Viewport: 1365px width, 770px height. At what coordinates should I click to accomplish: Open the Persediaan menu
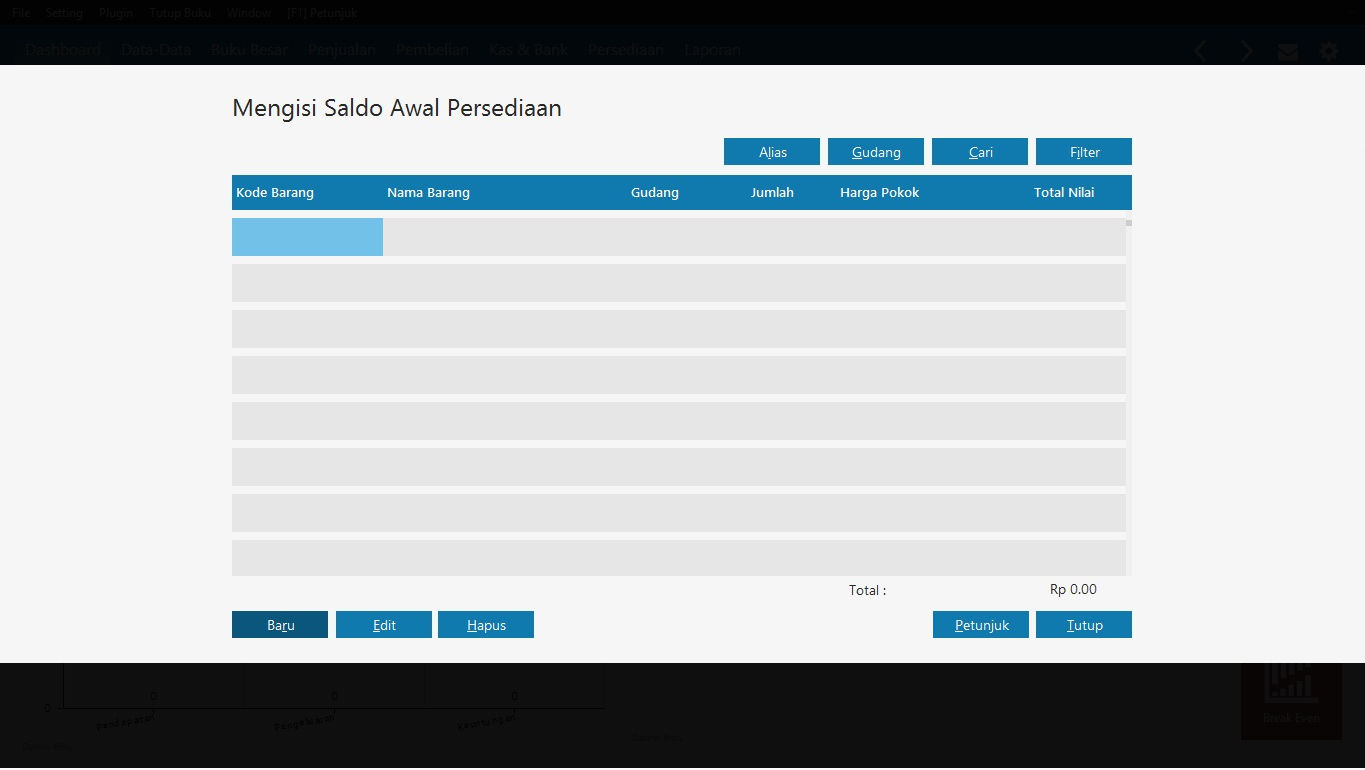tap(626, 50)
